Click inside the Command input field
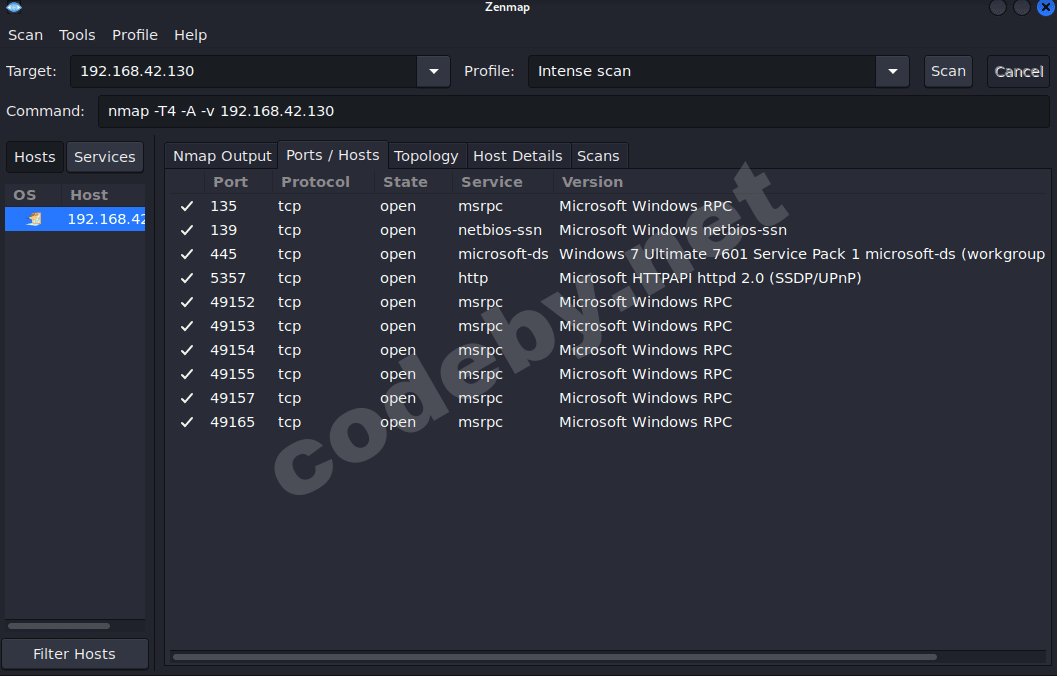 click(570, 111)
